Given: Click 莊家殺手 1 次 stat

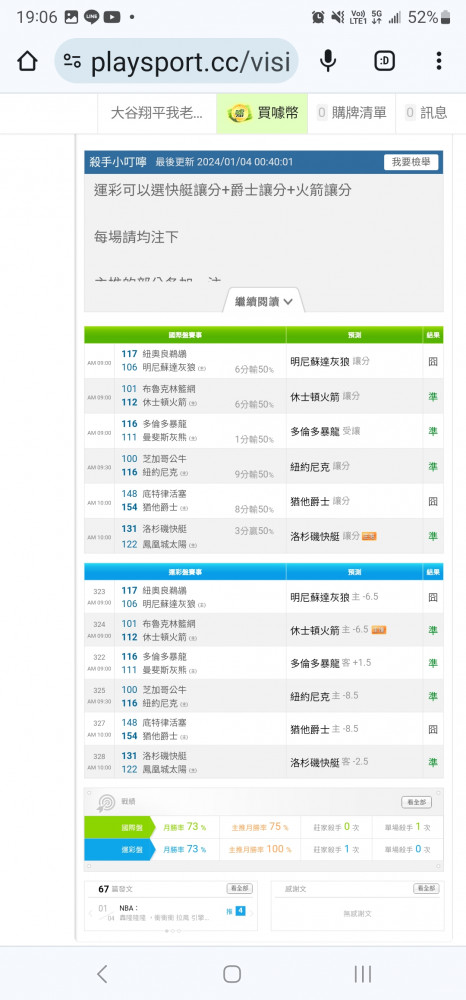Looking at the screenshot, I should [336, 849].
